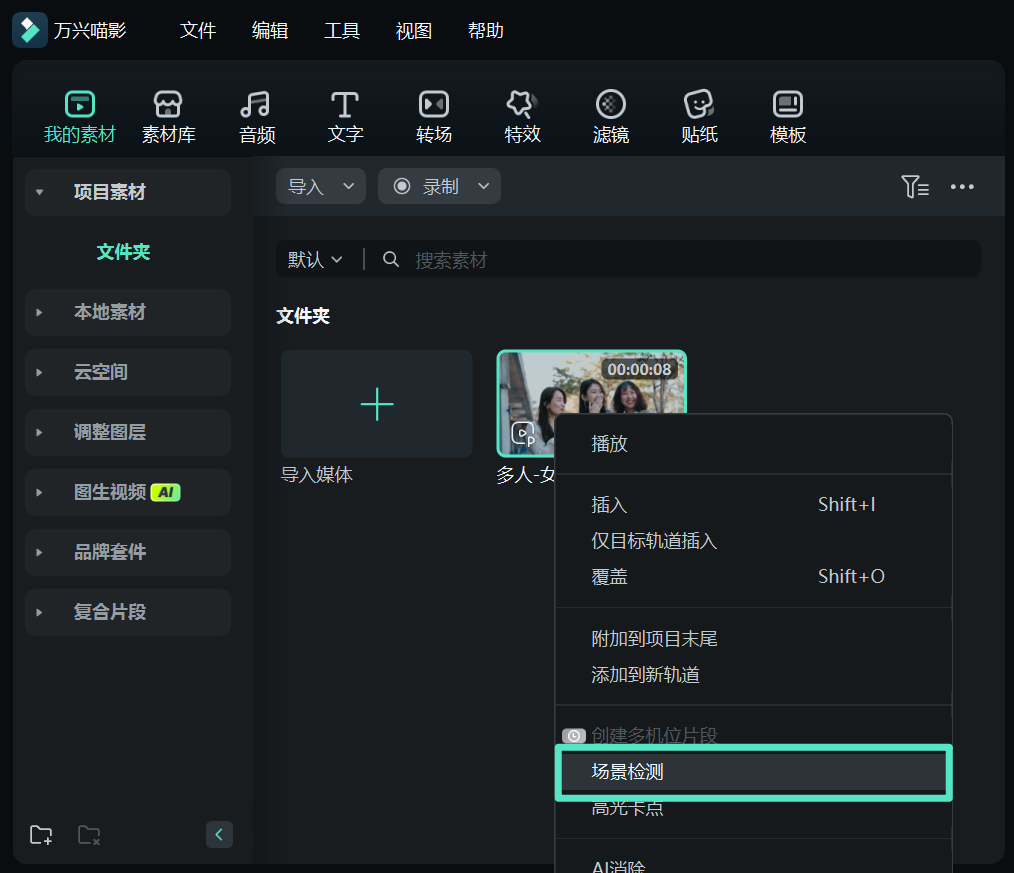Switch to the 素材库 media library

[x=168, y=115]
